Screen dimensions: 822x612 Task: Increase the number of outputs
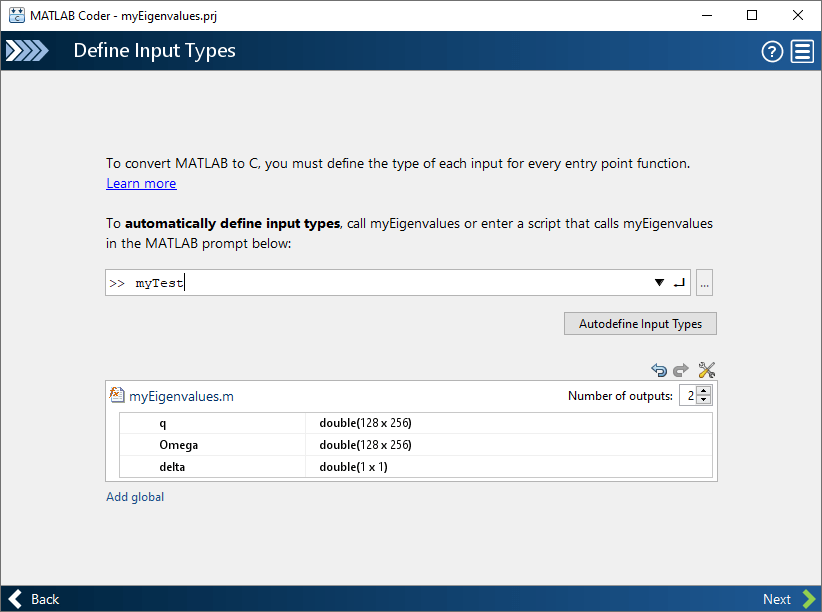point(704,391)
